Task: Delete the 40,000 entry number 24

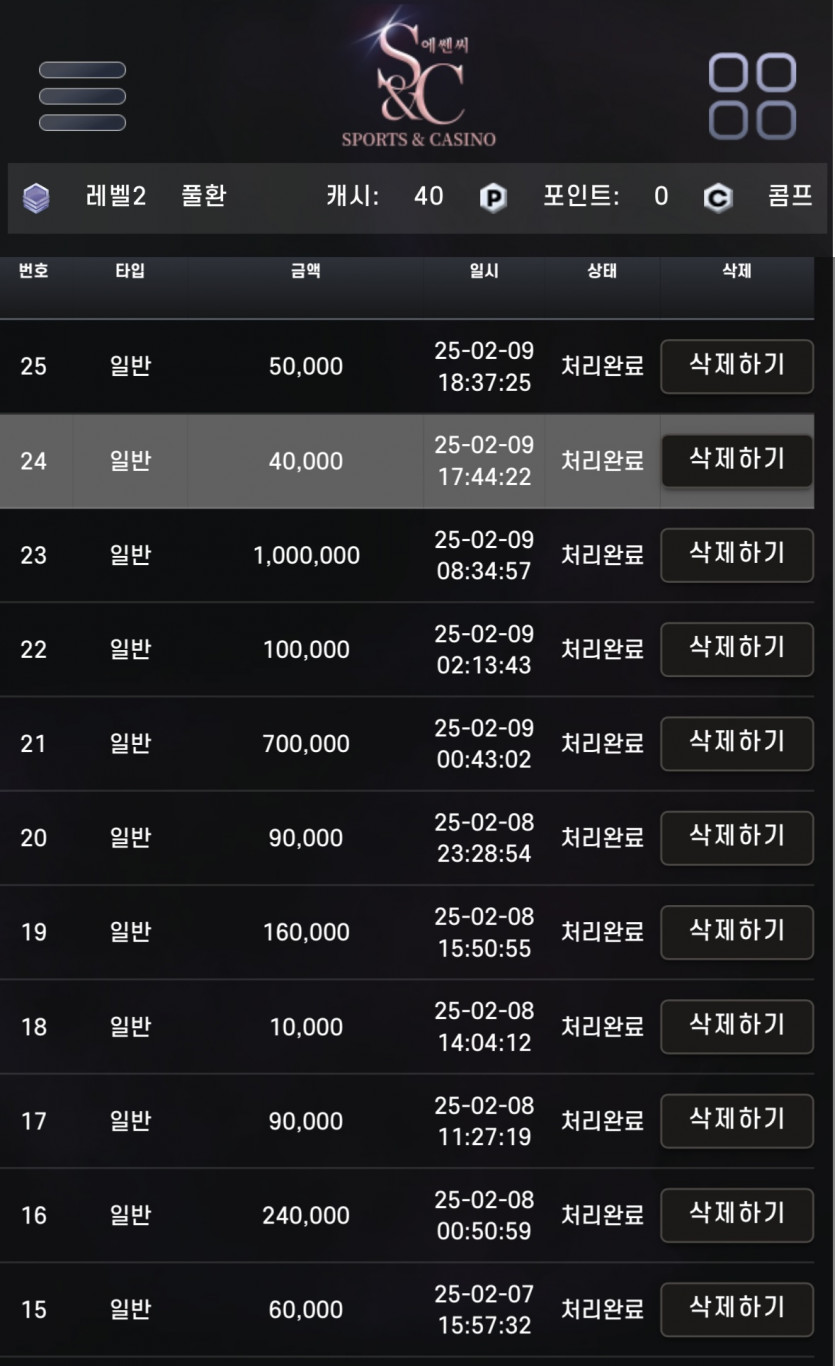Action: [x=737, y=461]
